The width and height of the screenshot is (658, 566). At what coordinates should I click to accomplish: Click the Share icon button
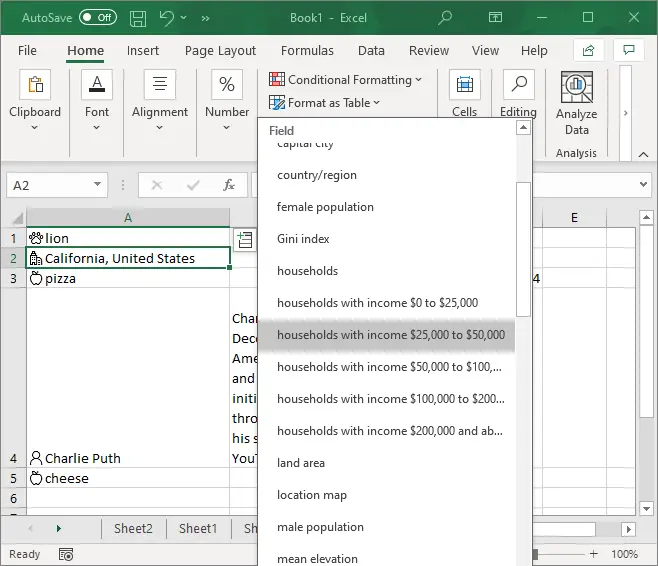[588, 50]
